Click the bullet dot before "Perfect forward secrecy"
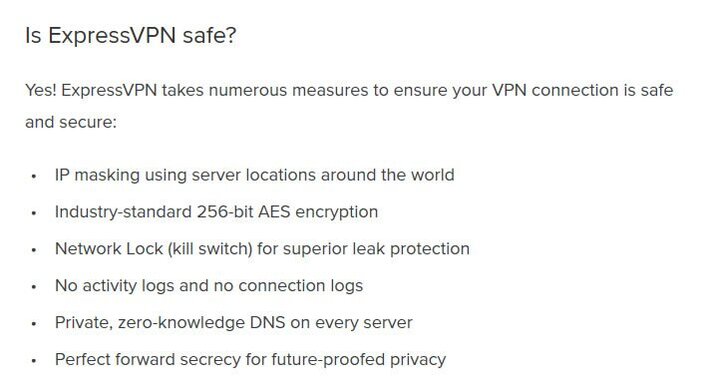This screenshot has height=379, width=709. [34, 360]
